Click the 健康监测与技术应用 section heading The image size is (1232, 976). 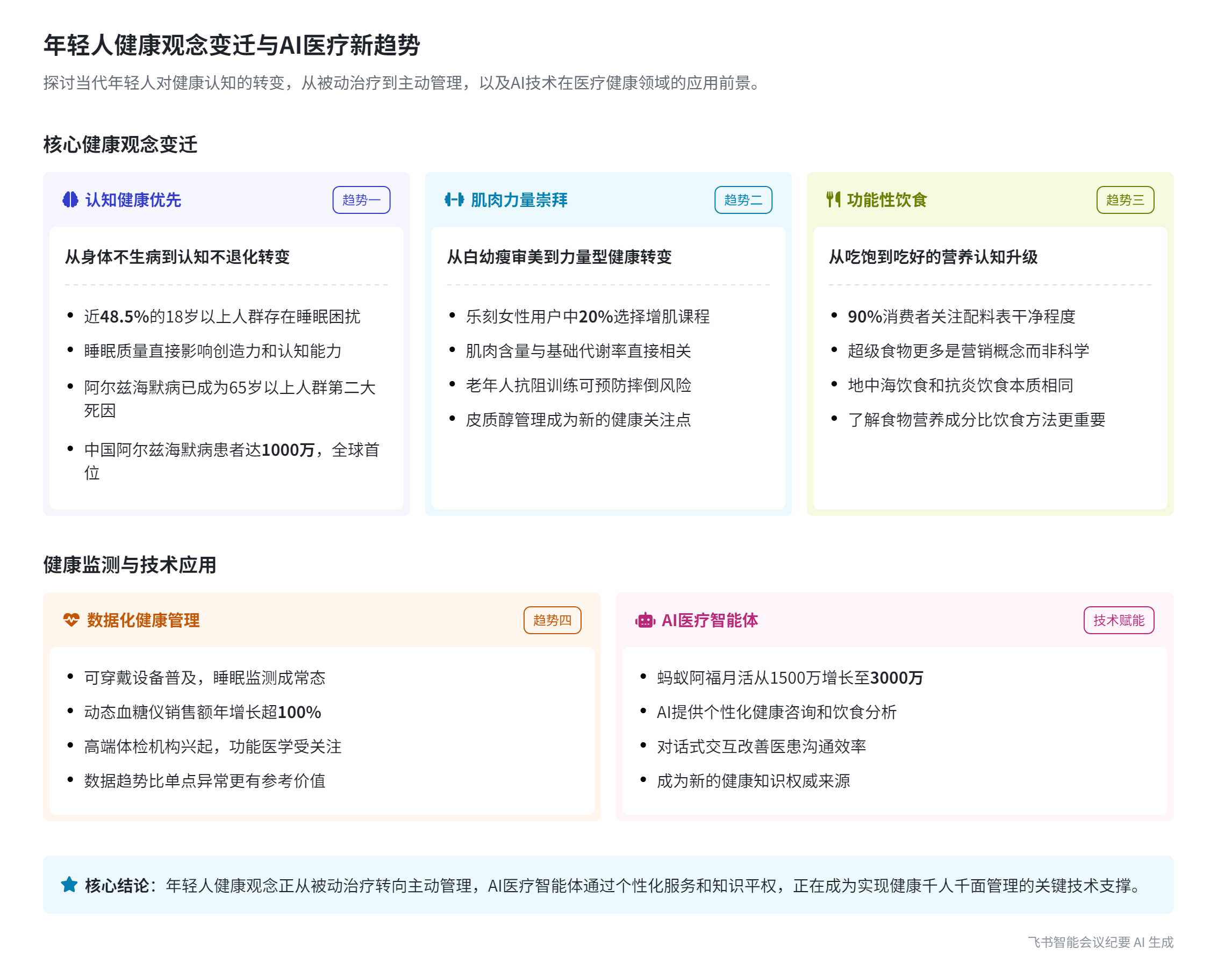pyautogui.click(x=130, y=565)
